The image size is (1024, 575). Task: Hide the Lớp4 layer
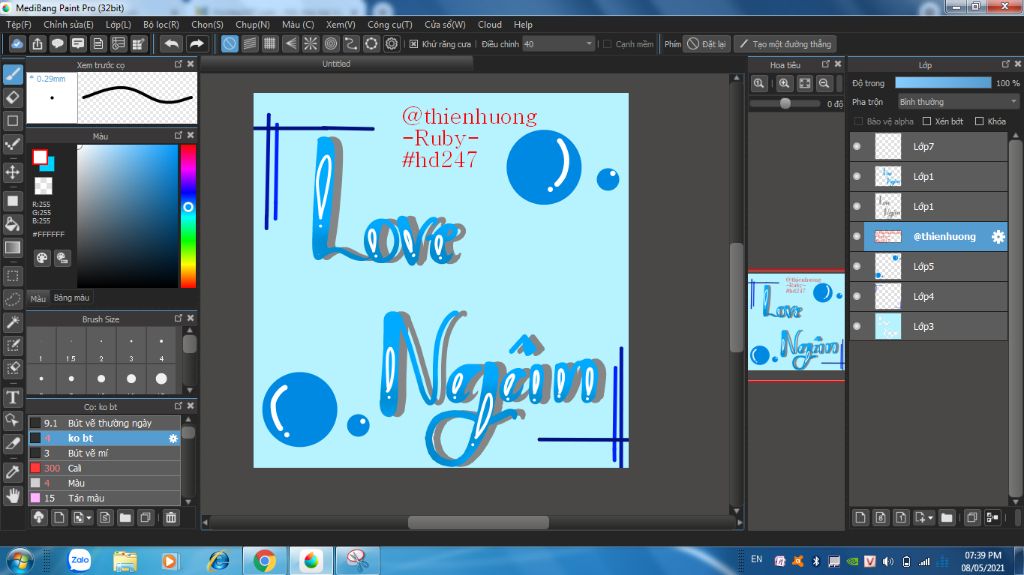tap(857, 297)
